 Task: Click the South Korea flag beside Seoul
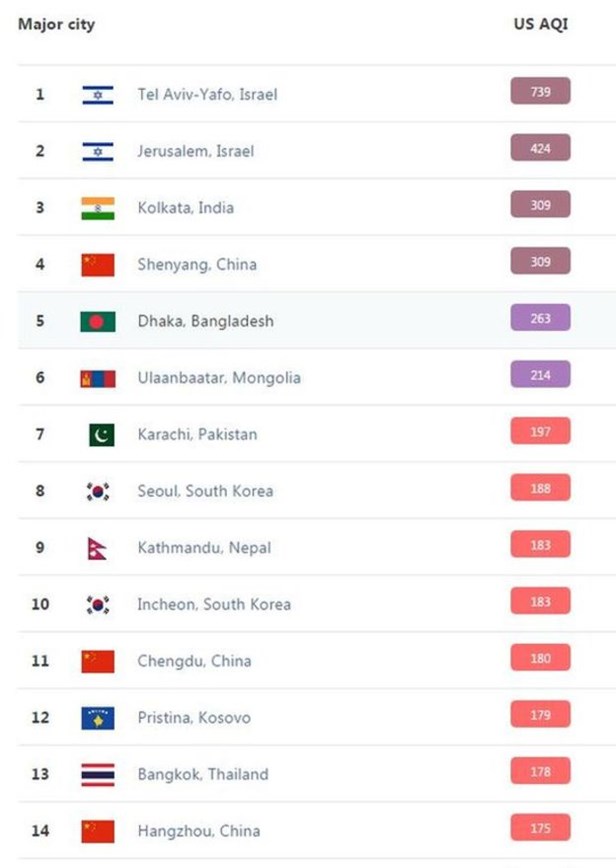(x=98, y=491)
